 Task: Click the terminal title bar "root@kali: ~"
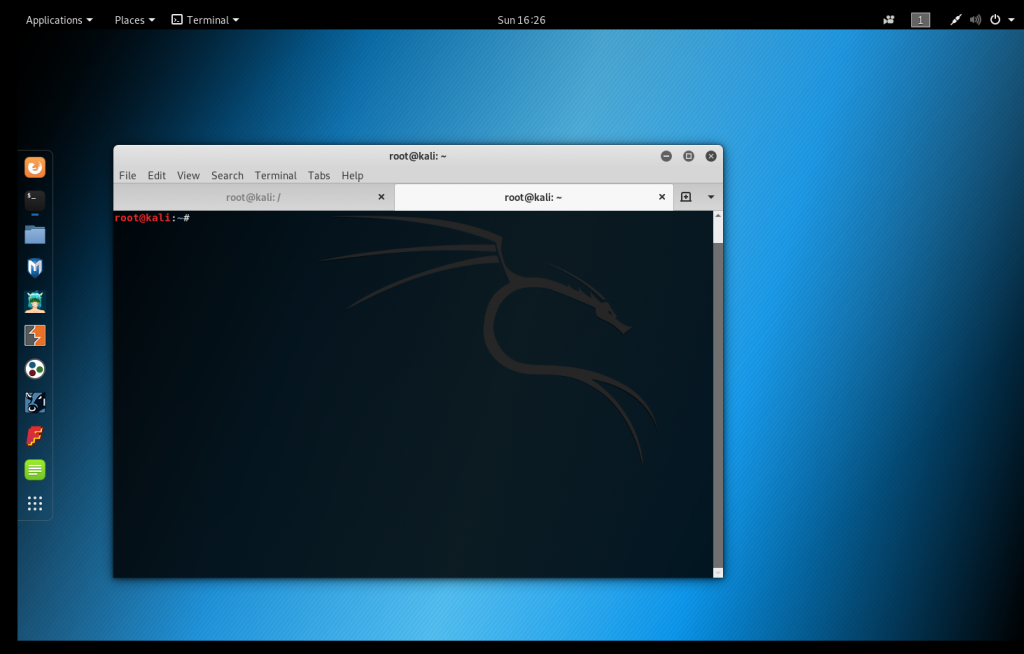click(x=418, y=156)
